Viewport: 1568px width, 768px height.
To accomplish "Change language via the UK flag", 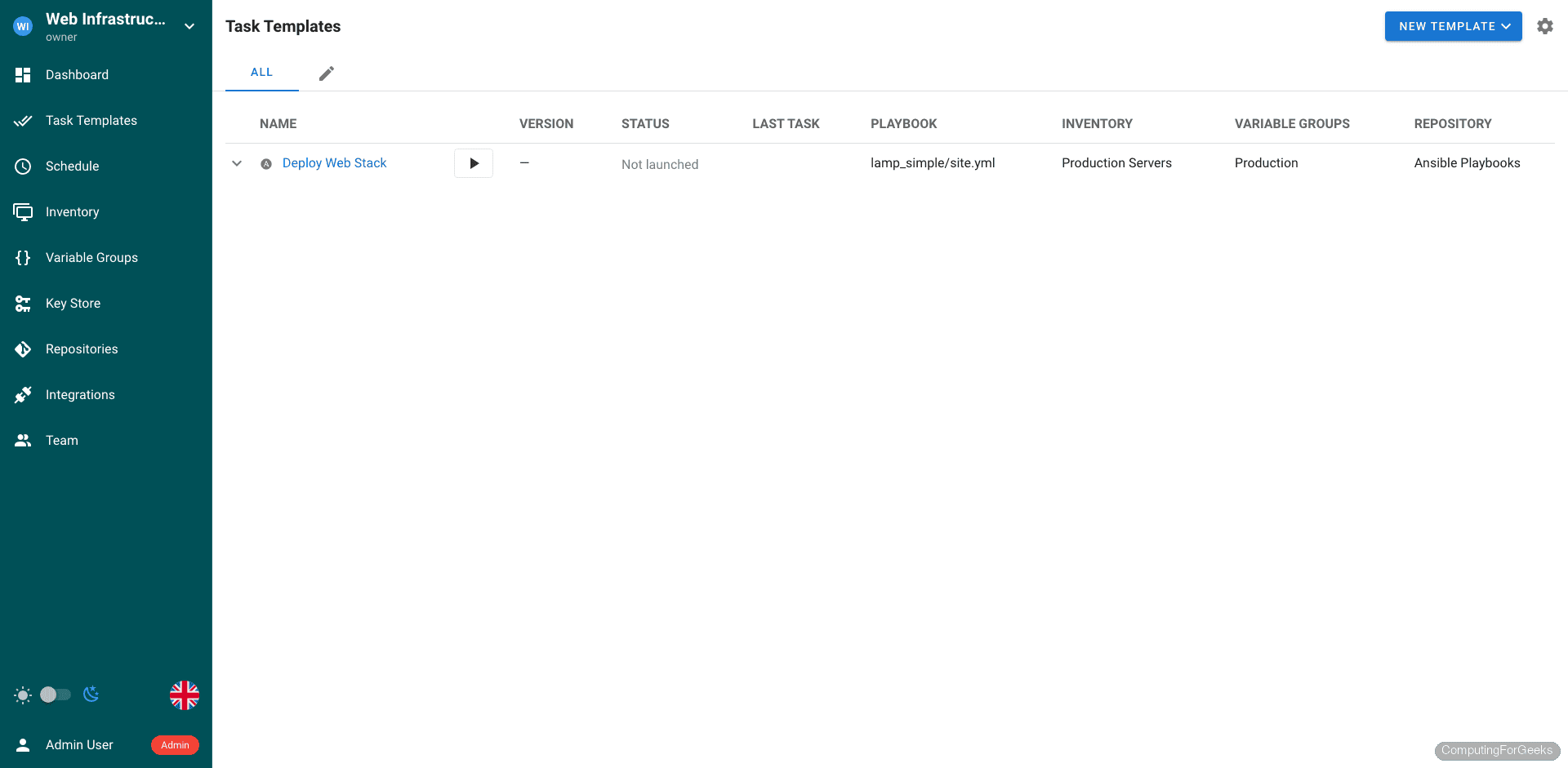I will [x=184, y=695].
